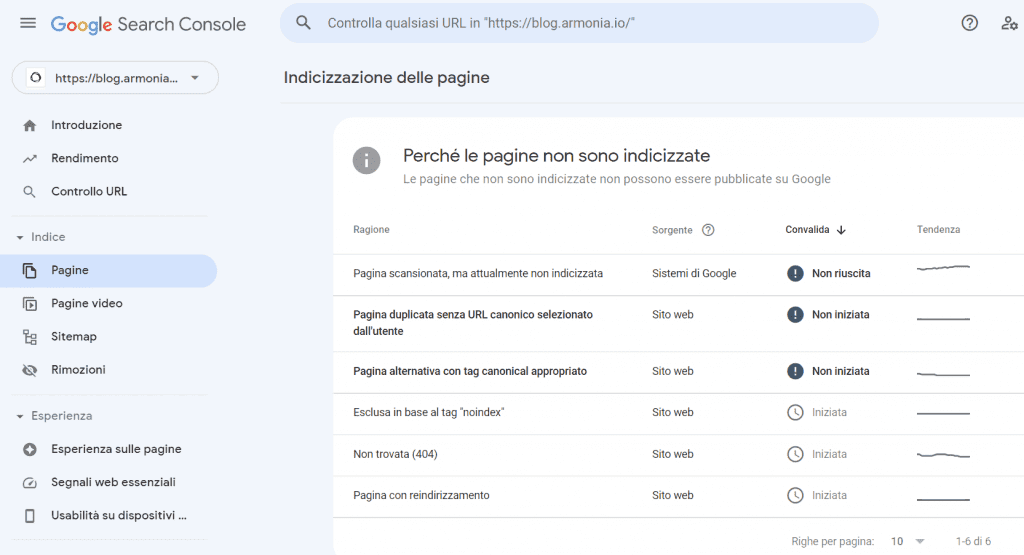Click the Rimozioni crossed-eye icon
This screenshot has width=1024, height=555.
click(30, 370)
